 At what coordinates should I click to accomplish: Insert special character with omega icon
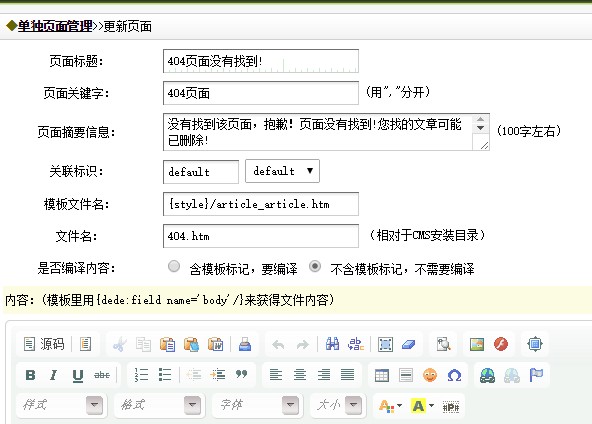(454, 375)
